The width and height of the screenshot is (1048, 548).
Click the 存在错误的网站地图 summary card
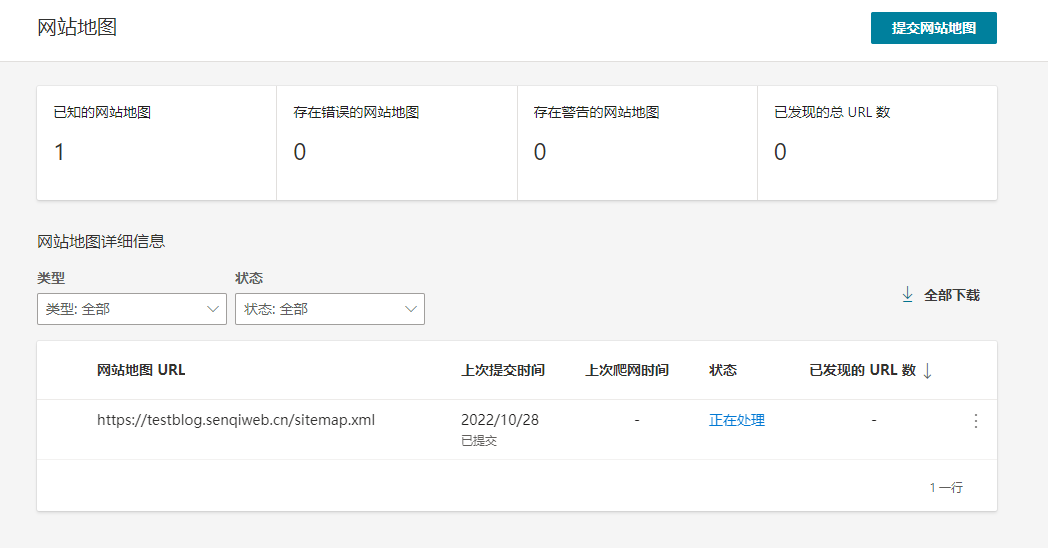397,143
